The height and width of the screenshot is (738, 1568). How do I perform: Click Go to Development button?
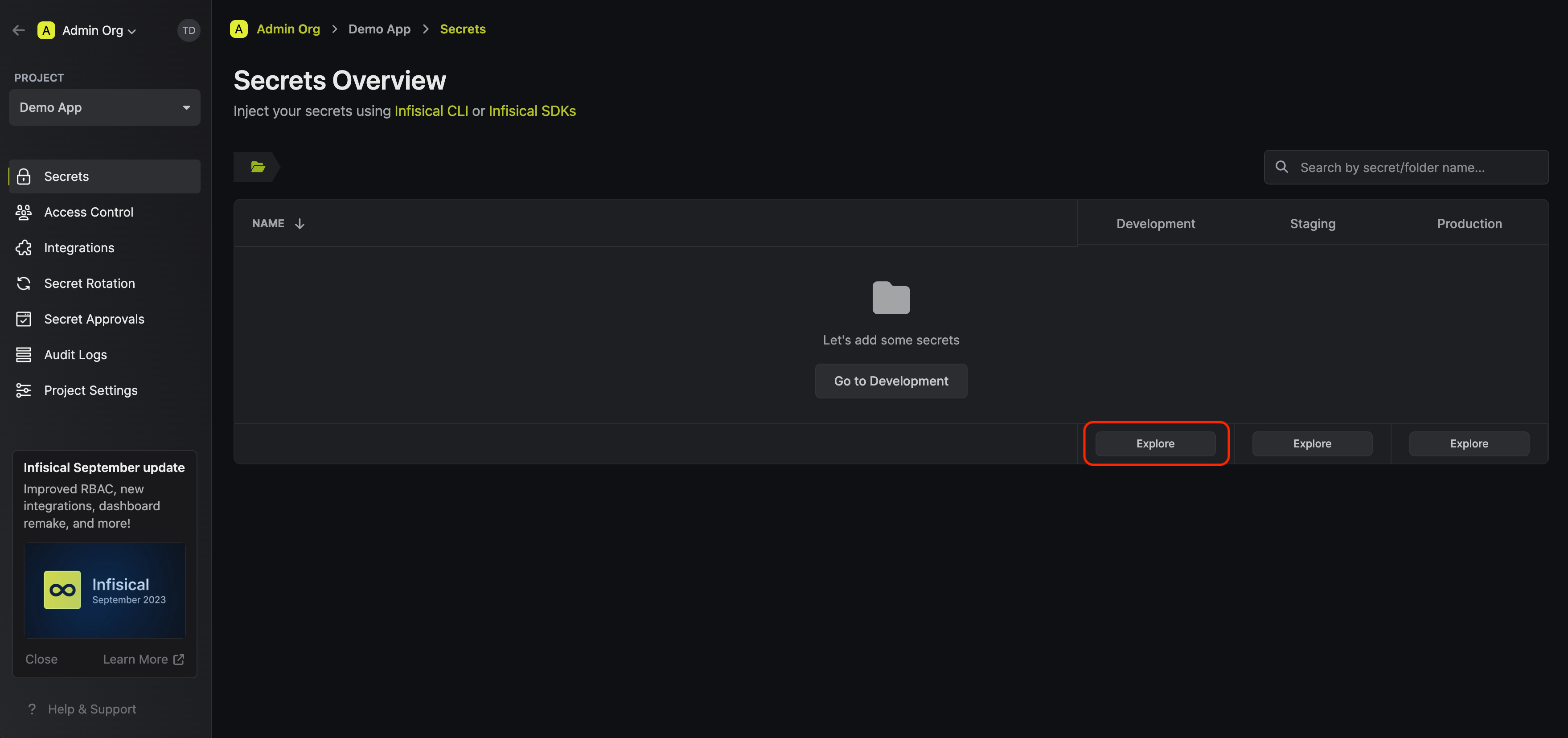point(891,381)
